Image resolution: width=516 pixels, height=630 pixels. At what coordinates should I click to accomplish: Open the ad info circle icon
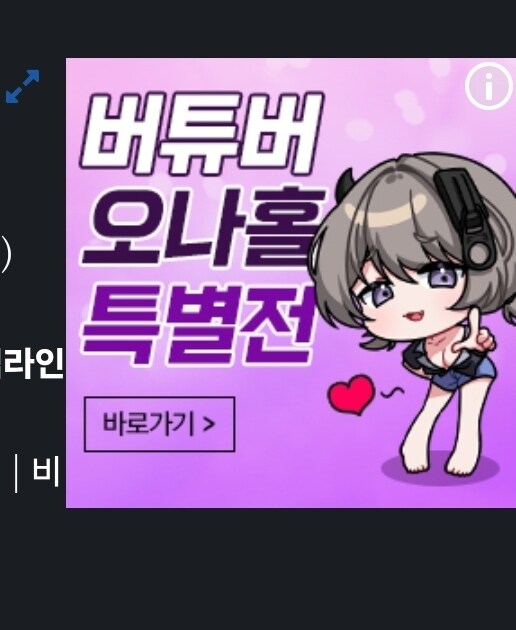[x=489, y=86]
